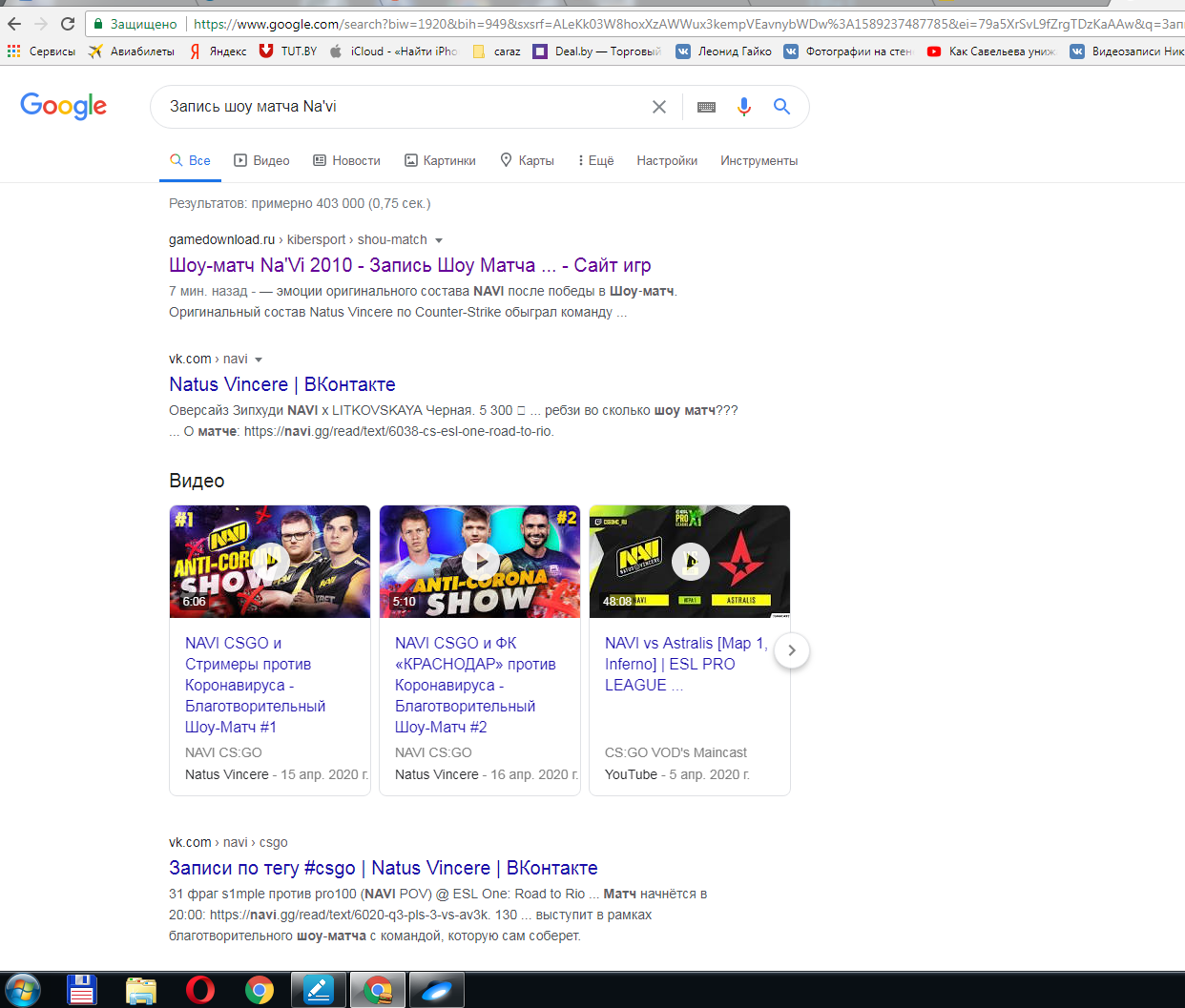This screenshot has width=1185, height=1008.
Task: Open the Сервисы apps bookmark
Action: click(41, 51)
